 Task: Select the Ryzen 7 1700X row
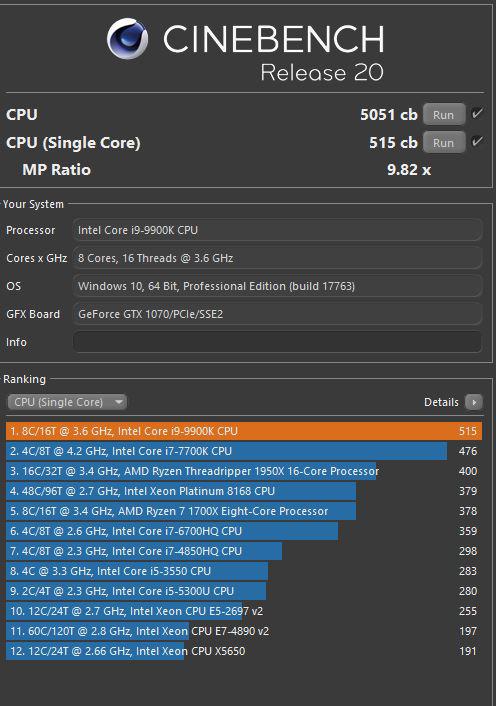coord(244,511)
